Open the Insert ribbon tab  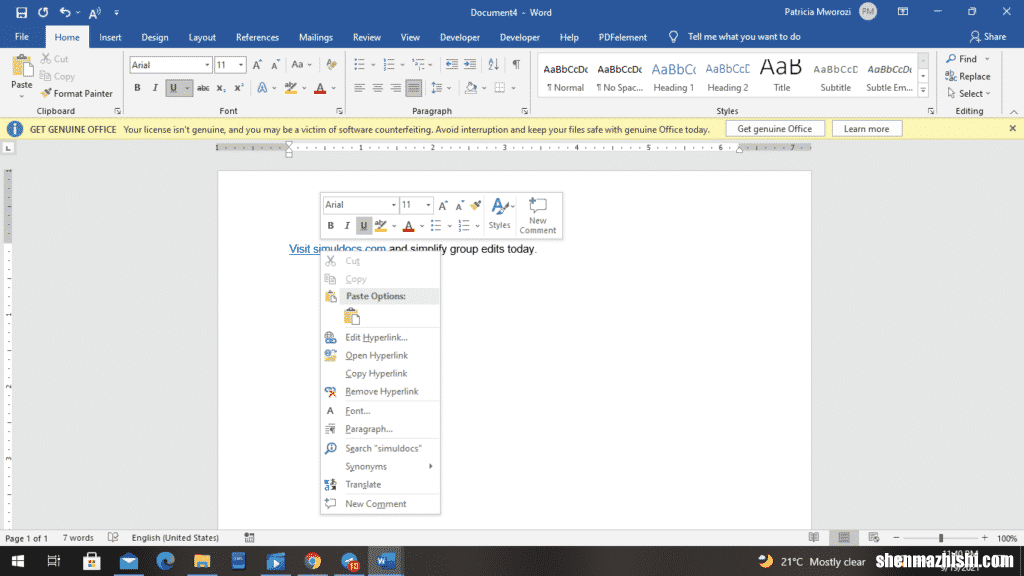tap(110, 37)
